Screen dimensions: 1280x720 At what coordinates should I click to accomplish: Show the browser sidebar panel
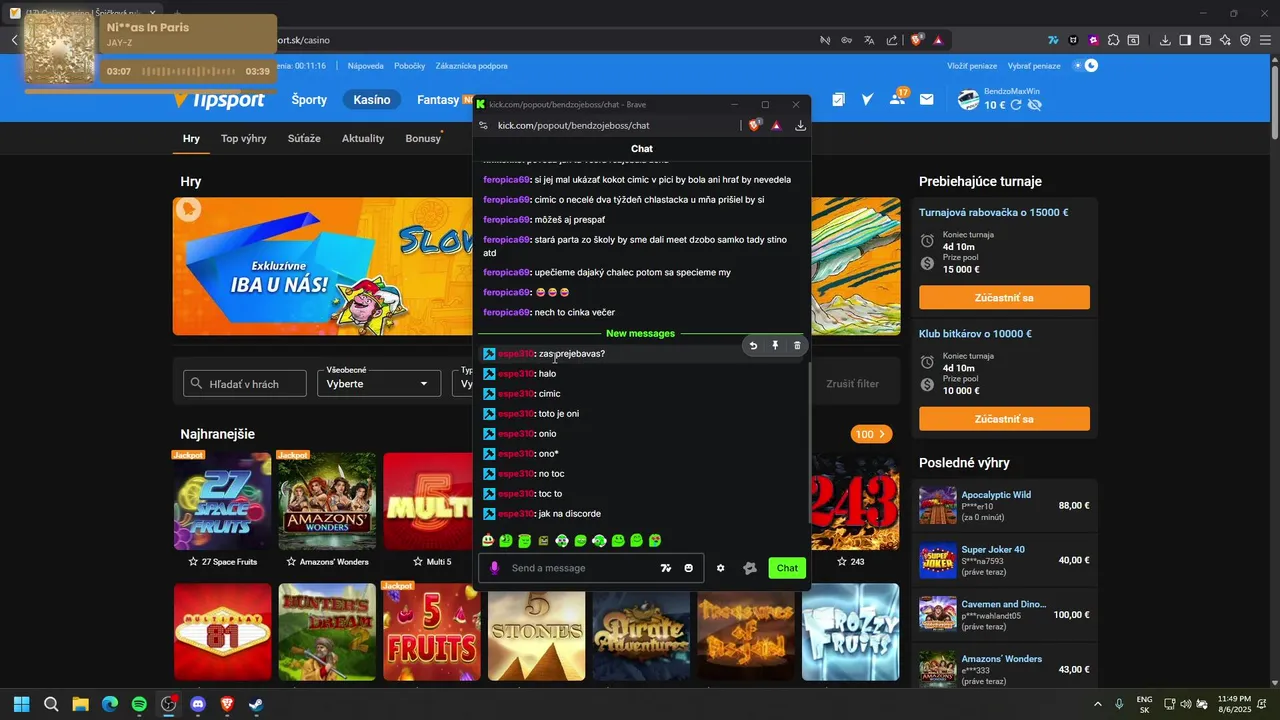tap(1185, 40)
